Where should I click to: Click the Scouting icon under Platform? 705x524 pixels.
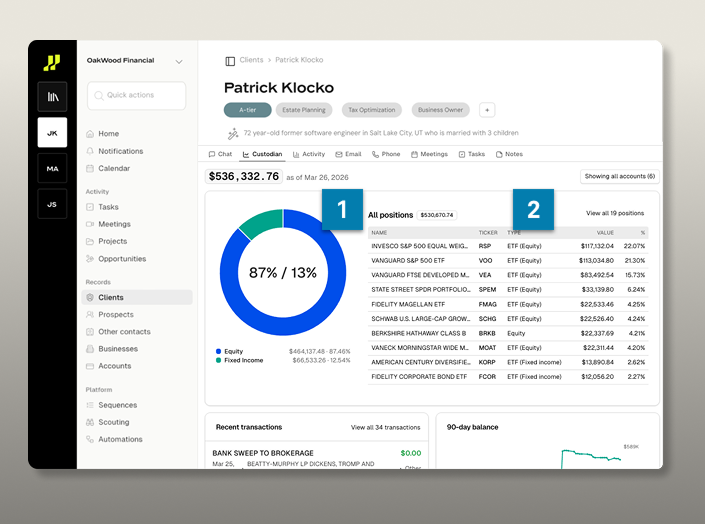(90, 422)
